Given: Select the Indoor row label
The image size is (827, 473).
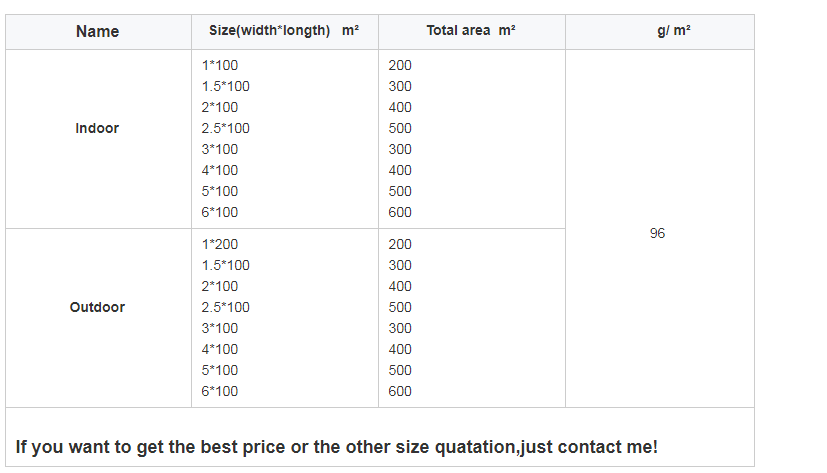Looking at the screenshot, I should pyautogui.click(x=97, y=129).
